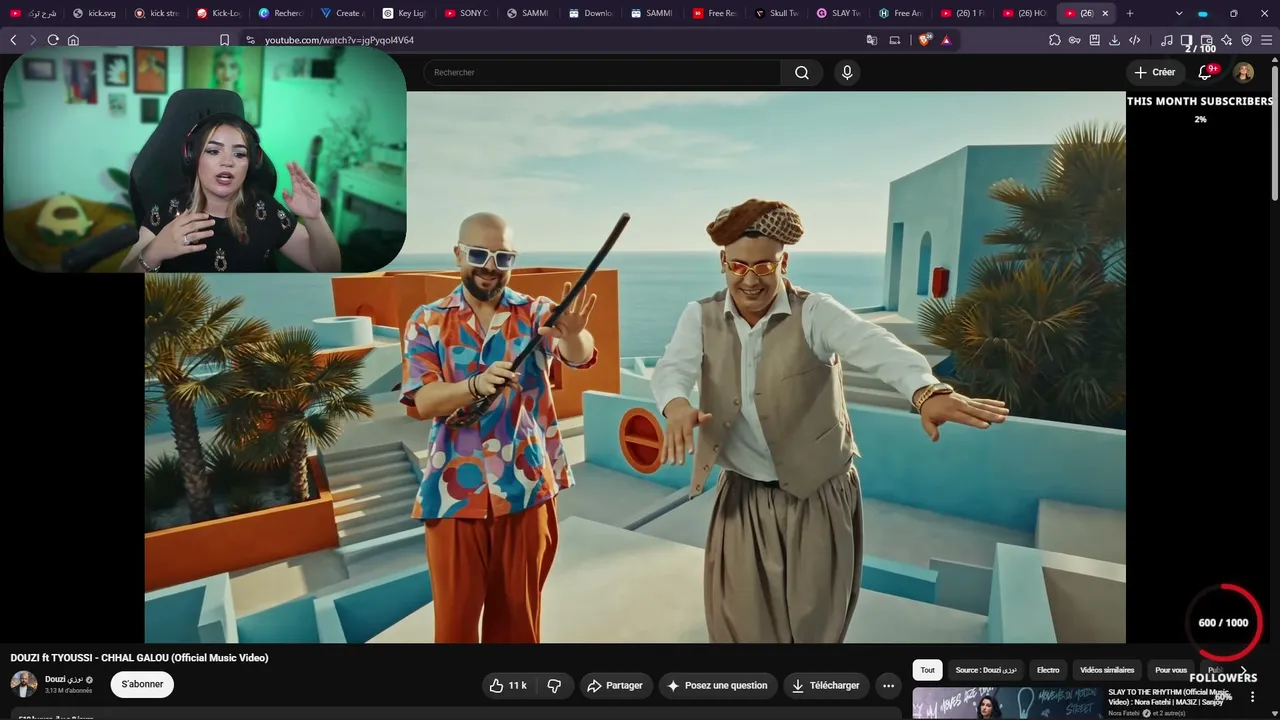
Task: Like the video showing 11 k
Action: [x=508, y=685]
